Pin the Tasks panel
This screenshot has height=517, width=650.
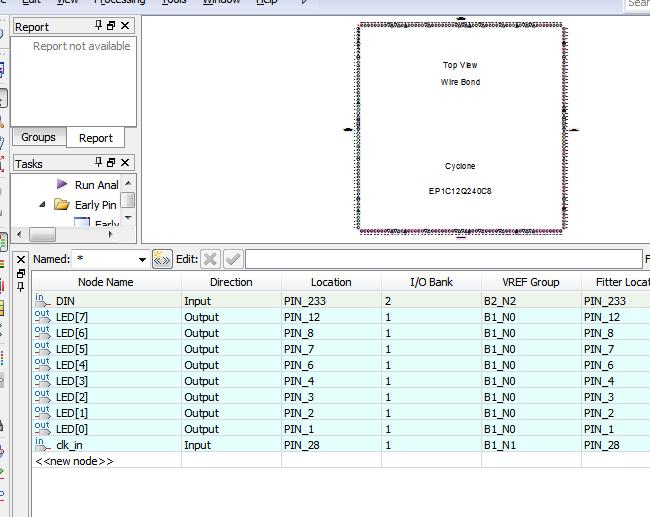point(98,163)
